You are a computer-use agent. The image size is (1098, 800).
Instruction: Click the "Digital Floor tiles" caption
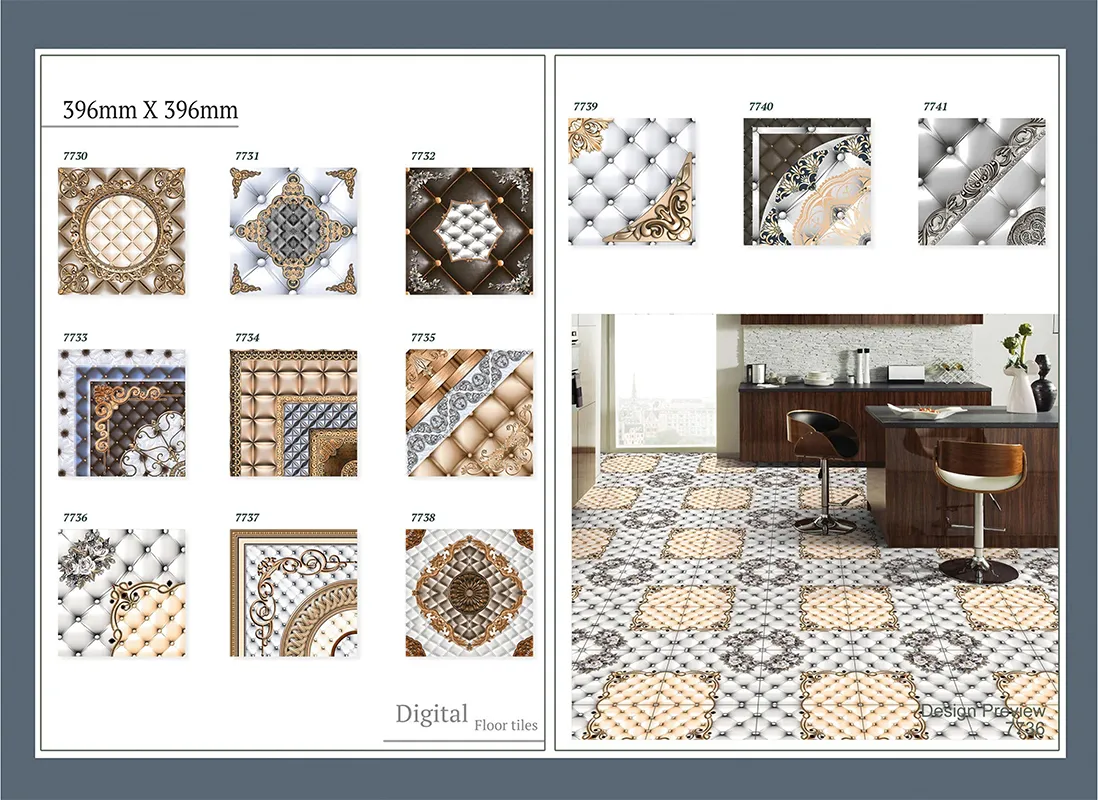tap(465, 717)
